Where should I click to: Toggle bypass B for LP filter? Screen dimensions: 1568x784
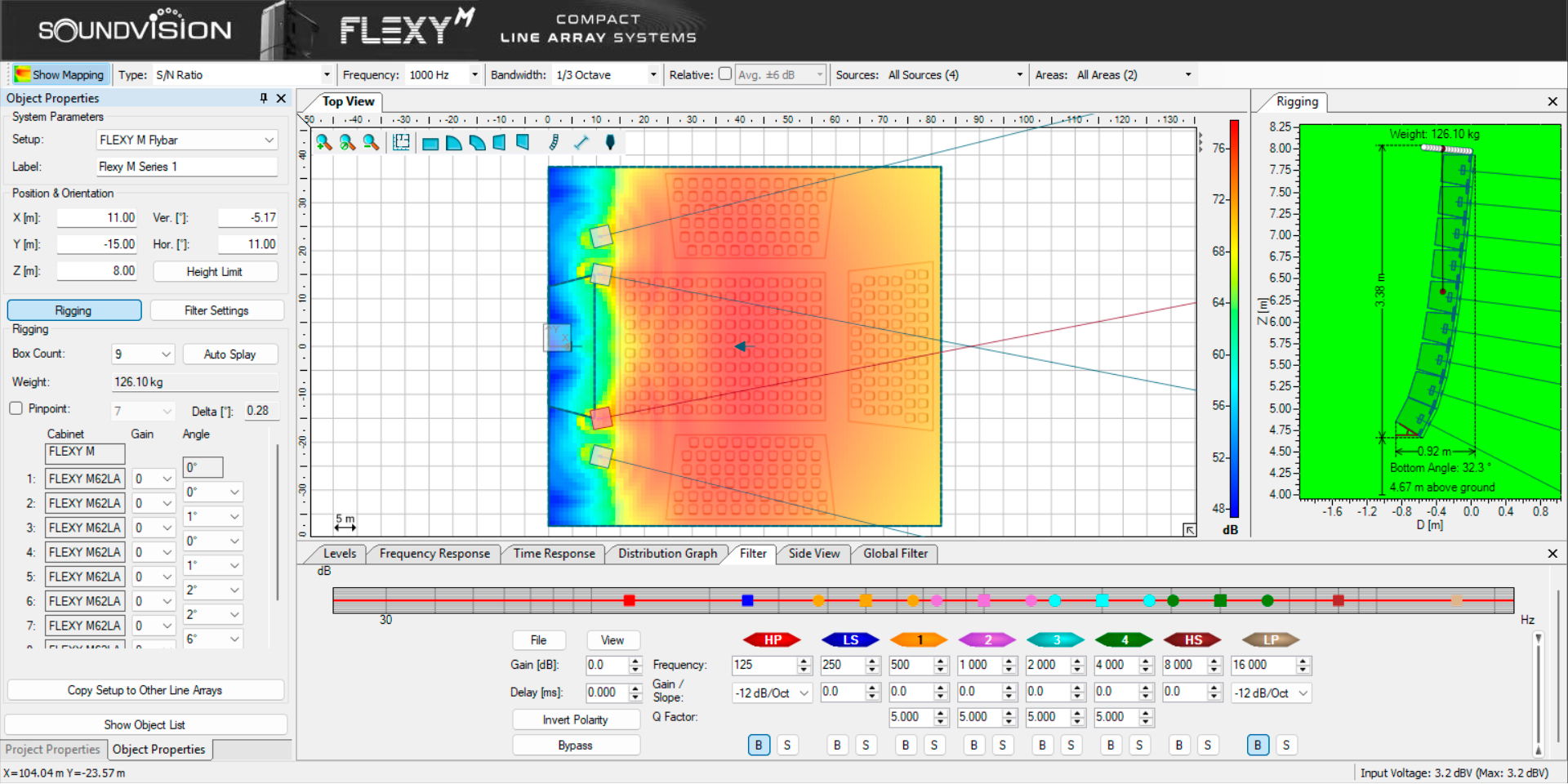(x=1258, y=745)
